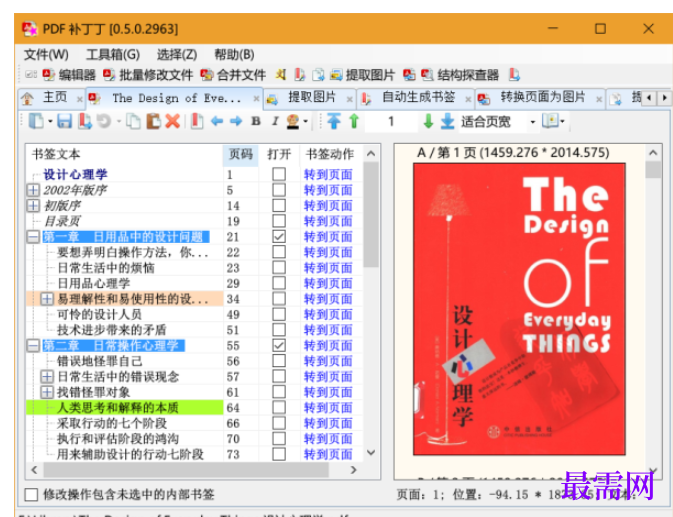Click the last PDF icon after 结构探查器
Image resolution: width=673 pixels, height=517 pixels.
(514, 75)
